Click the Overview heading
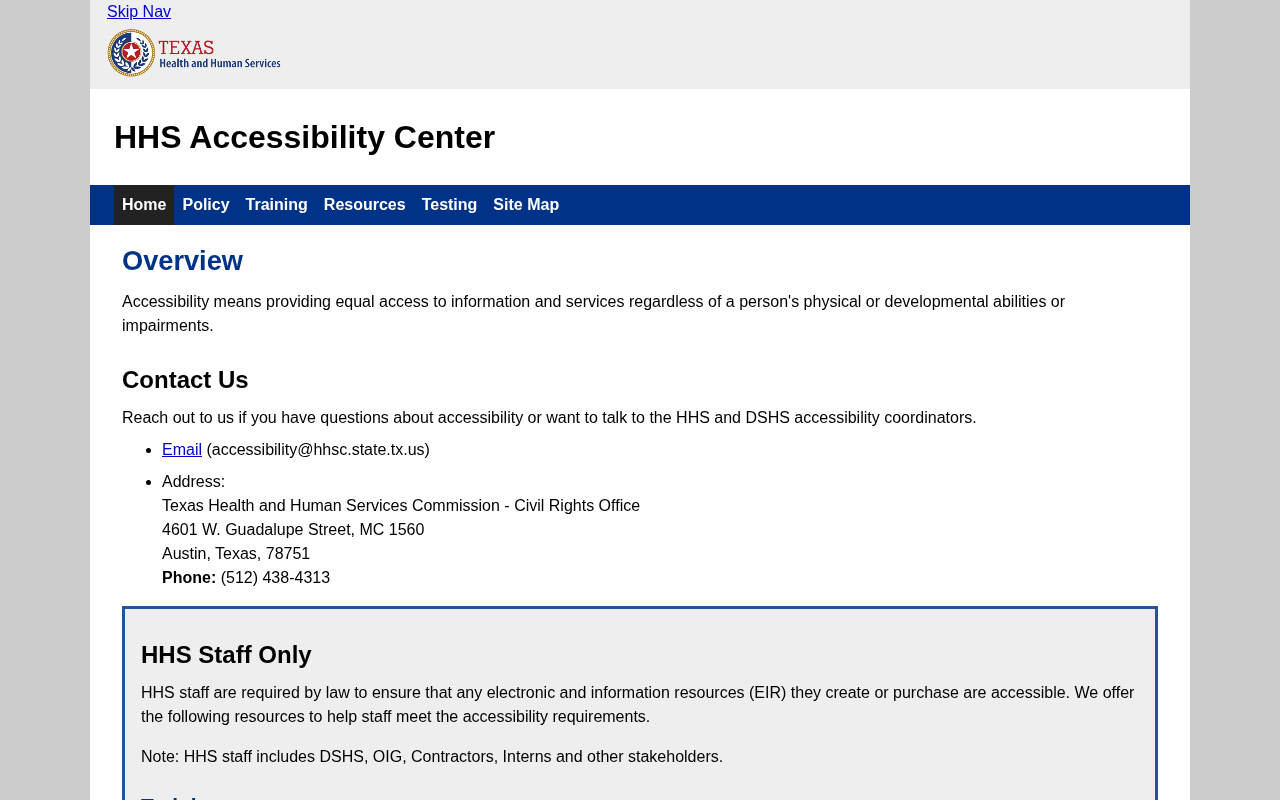 [182, 261]
